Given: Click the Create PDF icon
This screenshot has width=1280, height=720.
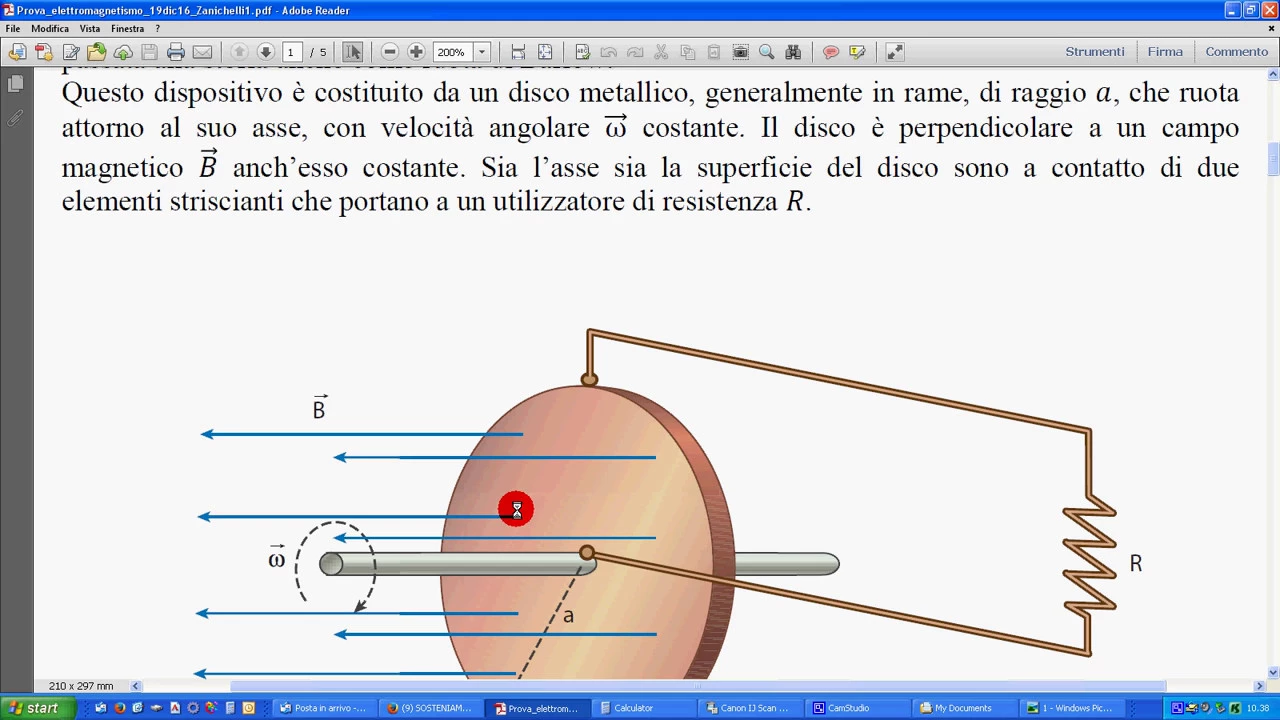Looking at the screenshot, I should 44,52.
